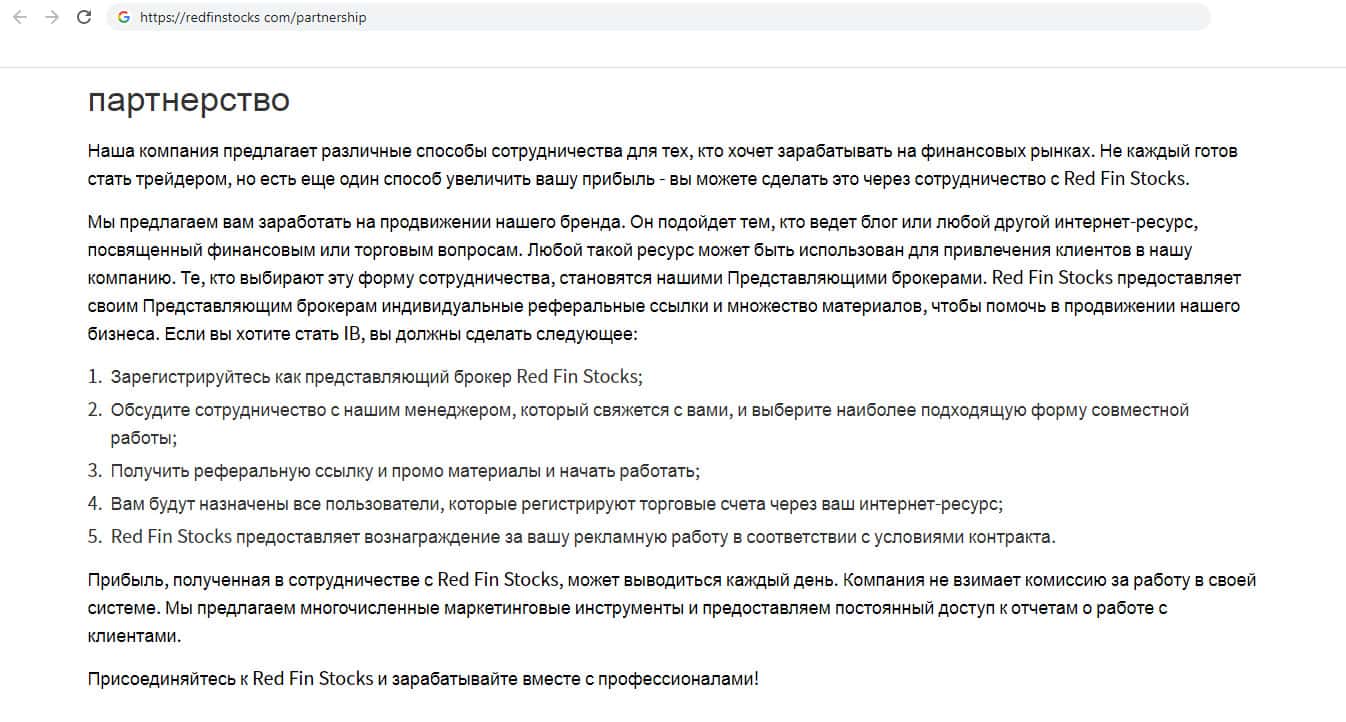Viewport: 1346px width, 722px height.
Task: Select list item five about "вознаграждение"
Action: pyautogui.click(x=582, y=537)
